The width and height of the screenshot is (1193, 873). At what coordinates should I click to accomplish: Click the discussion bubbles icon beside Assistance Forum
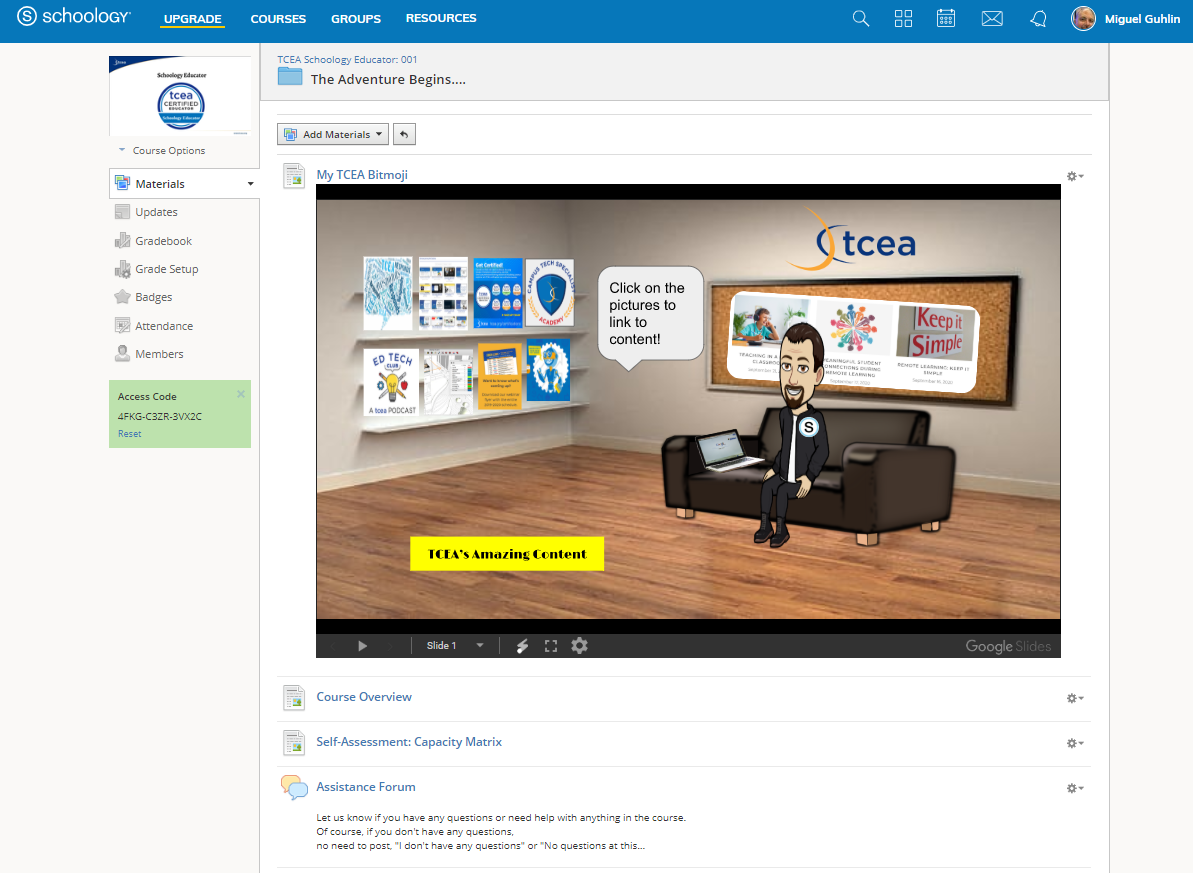pos(294,787)
